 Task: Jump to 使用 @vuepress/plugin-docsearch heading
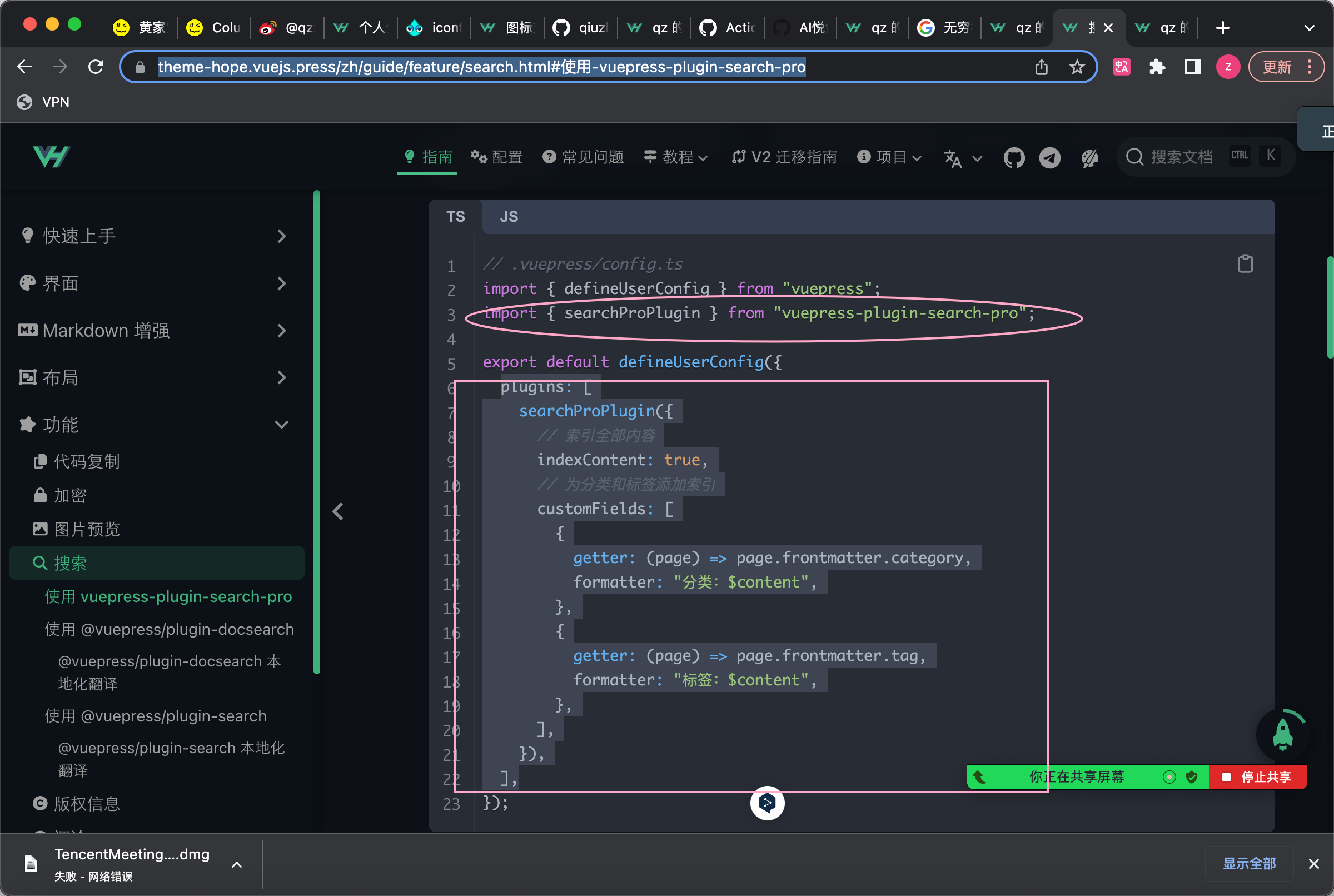point(169,629)
